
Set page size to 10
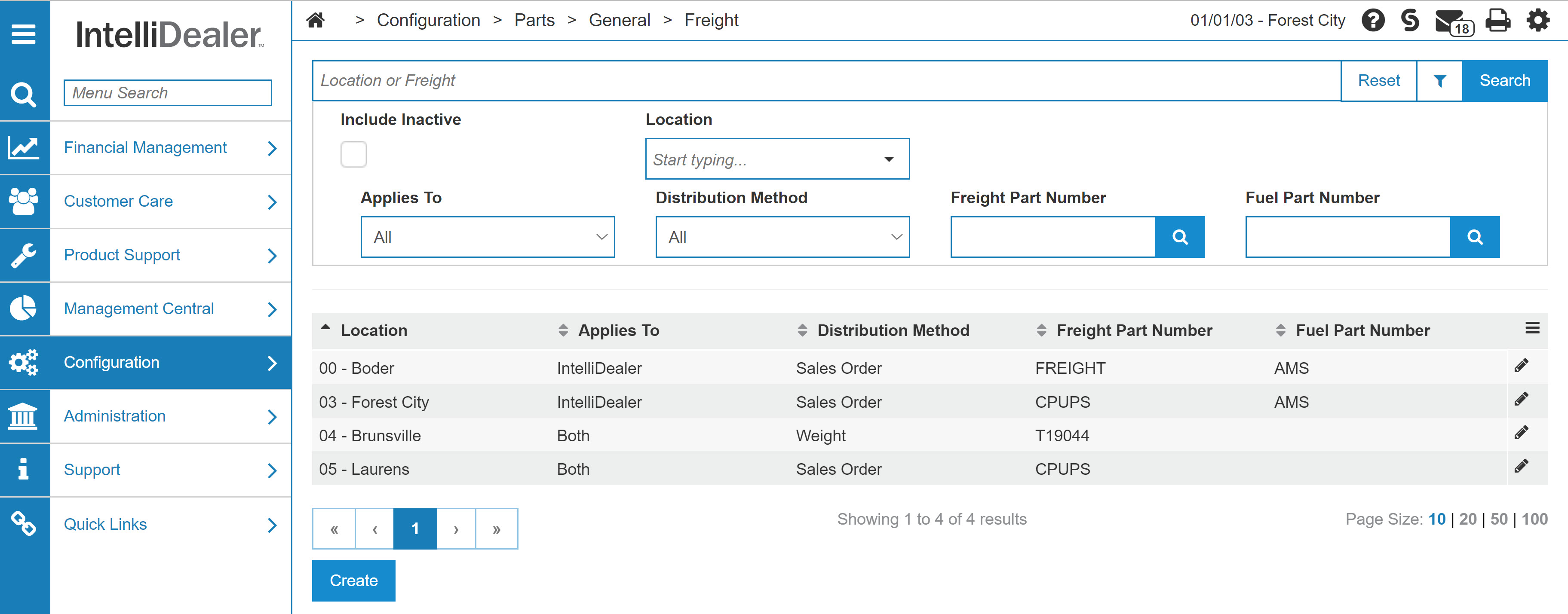click(1436, 519)
